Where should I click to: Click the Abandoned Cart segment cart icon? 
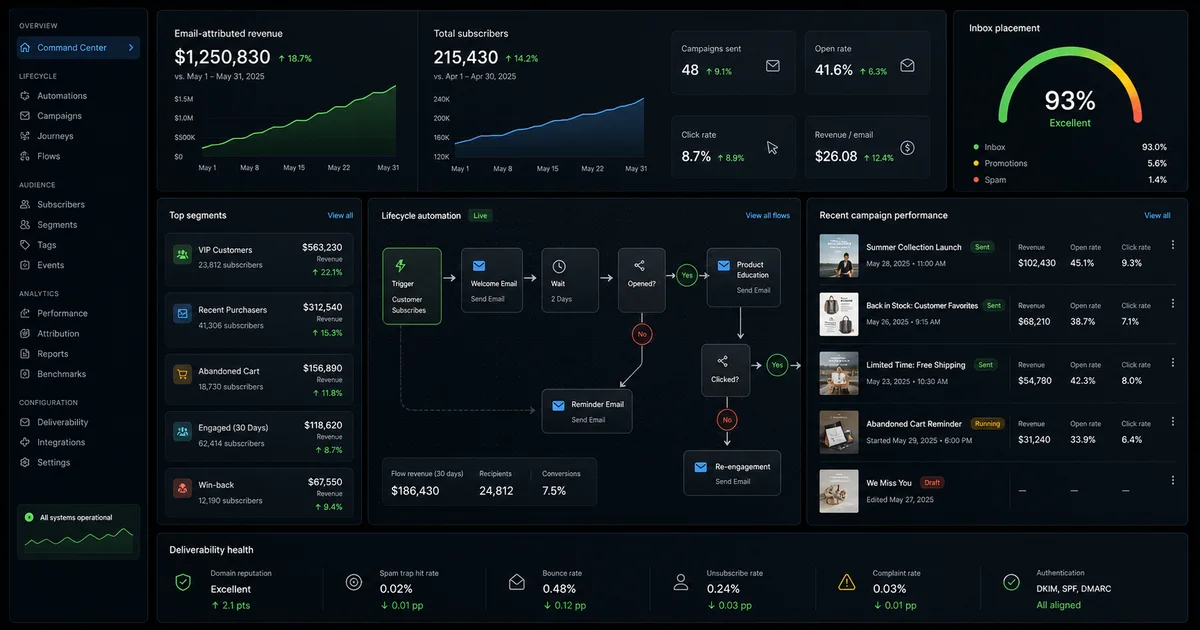182,374
